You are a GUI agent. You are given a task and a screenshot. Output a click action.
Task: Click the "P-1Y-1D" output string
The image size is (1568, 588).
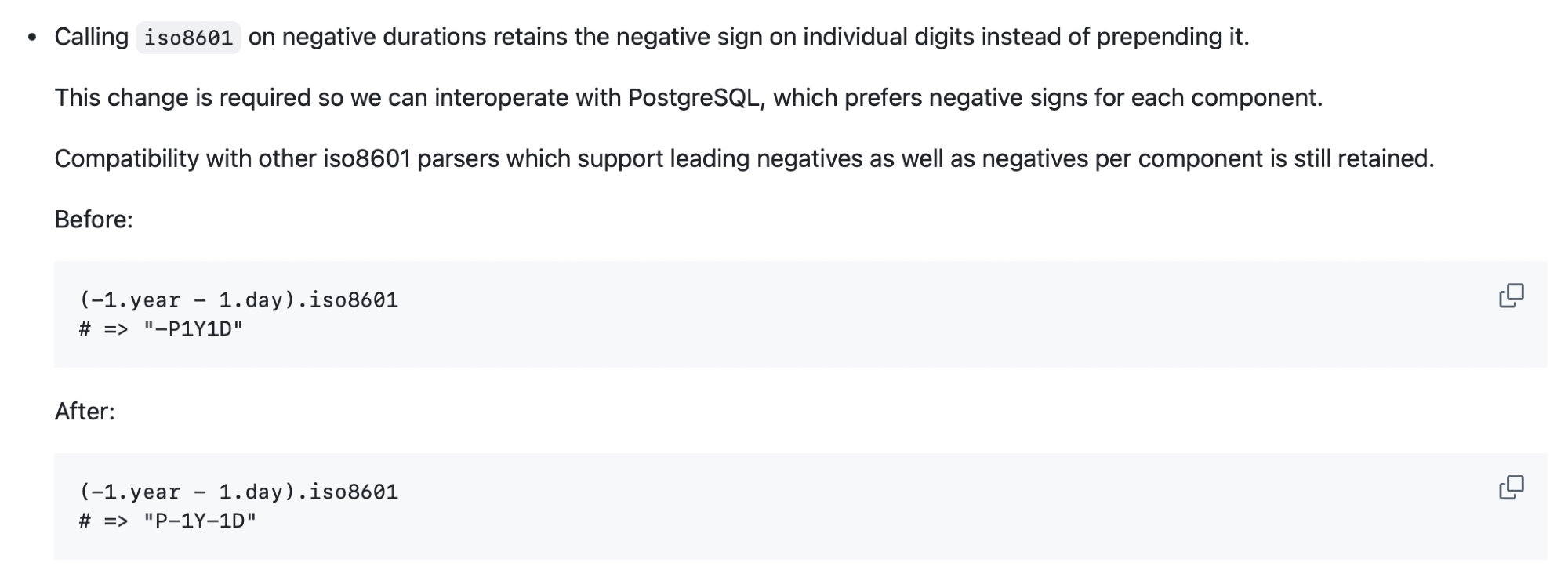[199, 521]
